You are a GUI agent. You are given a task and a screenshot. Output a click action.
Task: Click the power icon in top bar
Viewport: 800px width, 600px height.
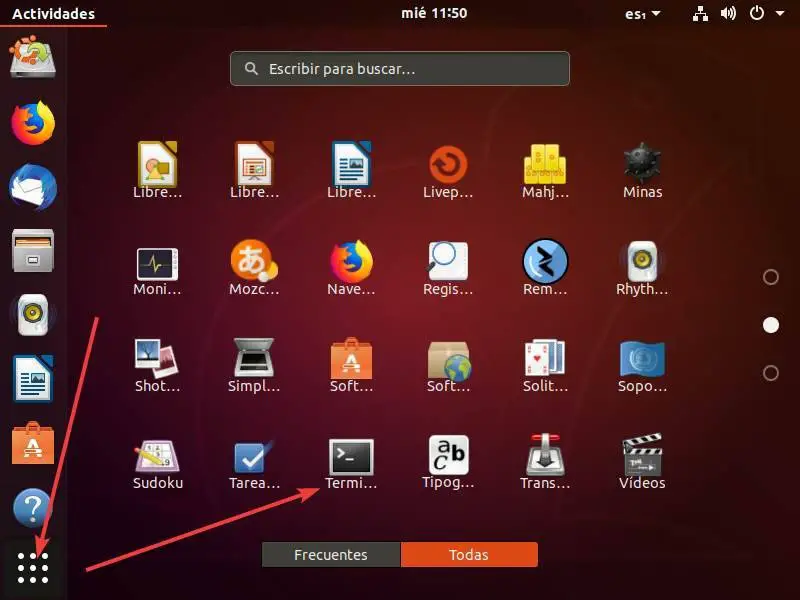click(x=757, y=13)
